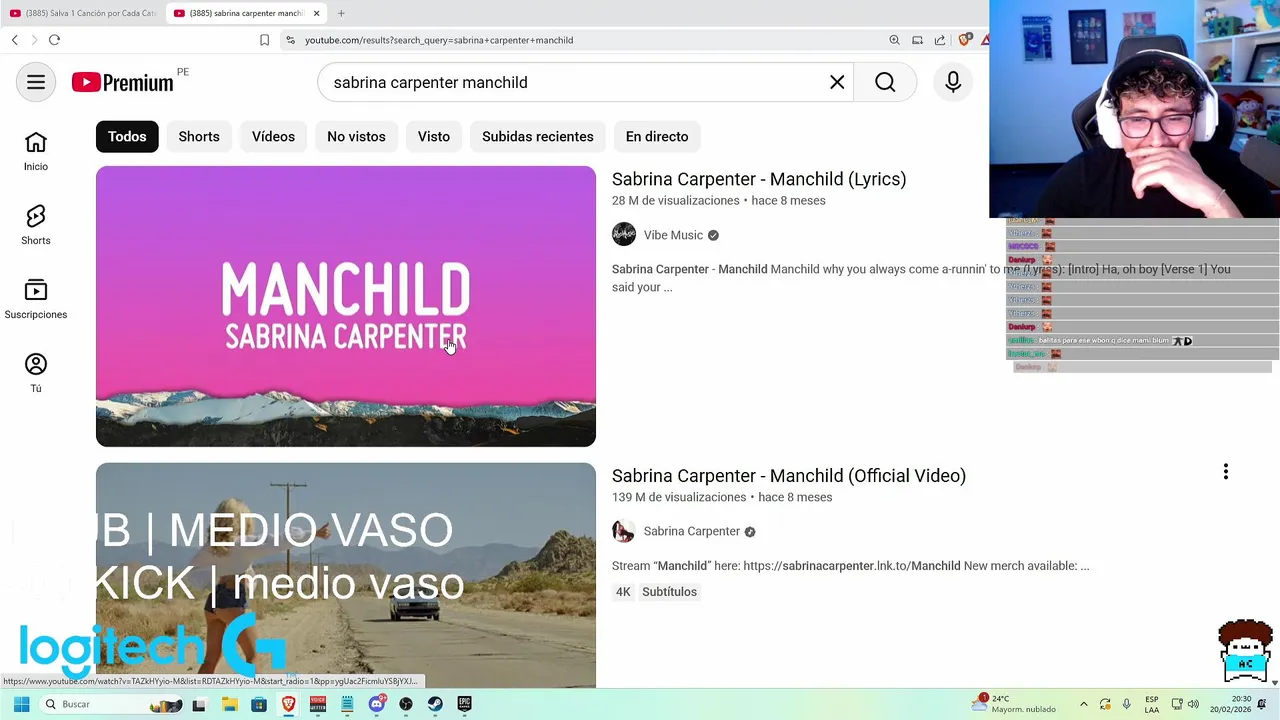Click the ESP LAA language indicator
The width and height of the screenshot is (1280, 720).
[1152, 704]
